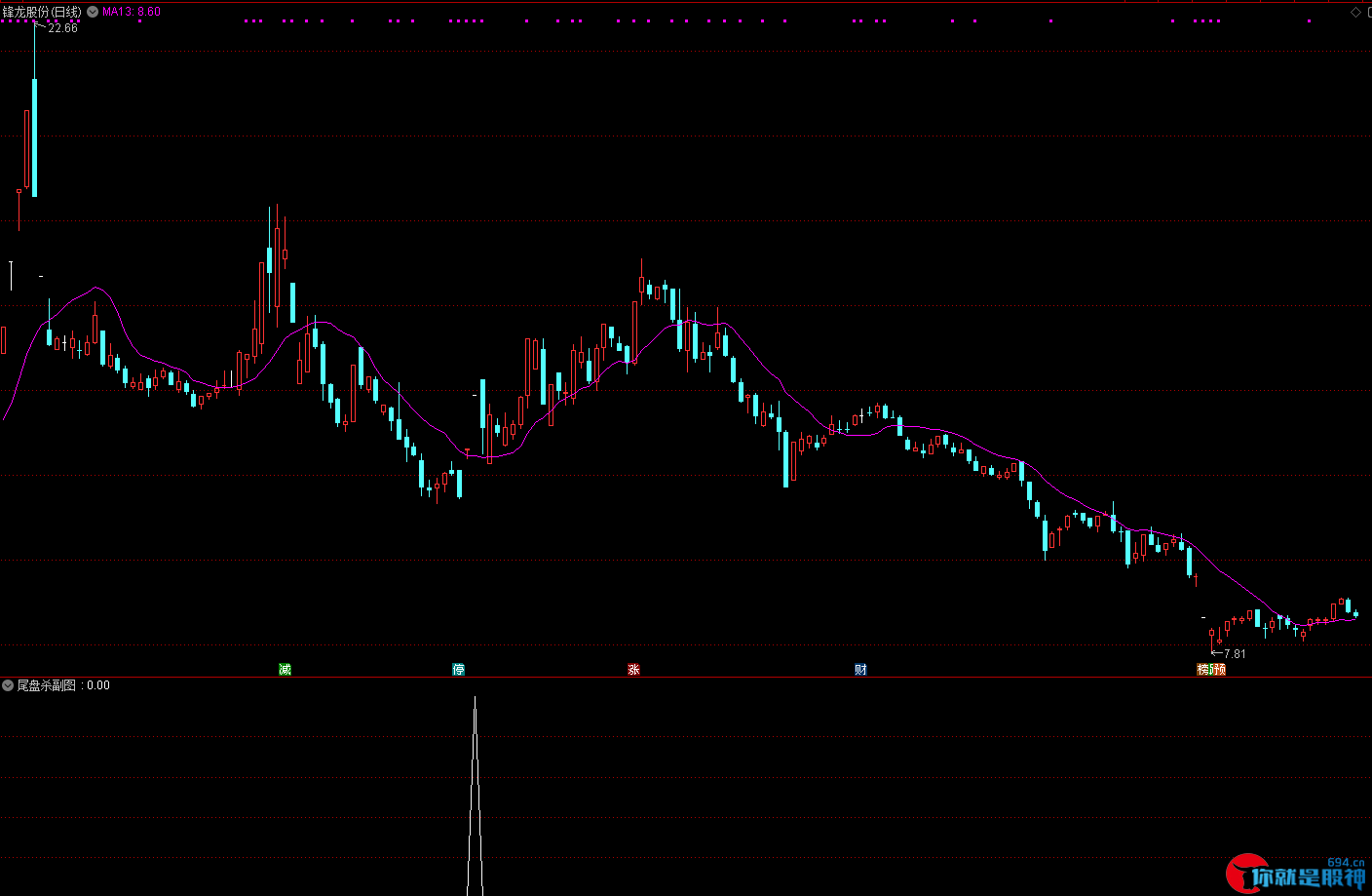The width and height of the screenshot is (1372, 896).
Task: Open the dropdown beside 锋龙股份(日线) title
Action: (93, 12)
